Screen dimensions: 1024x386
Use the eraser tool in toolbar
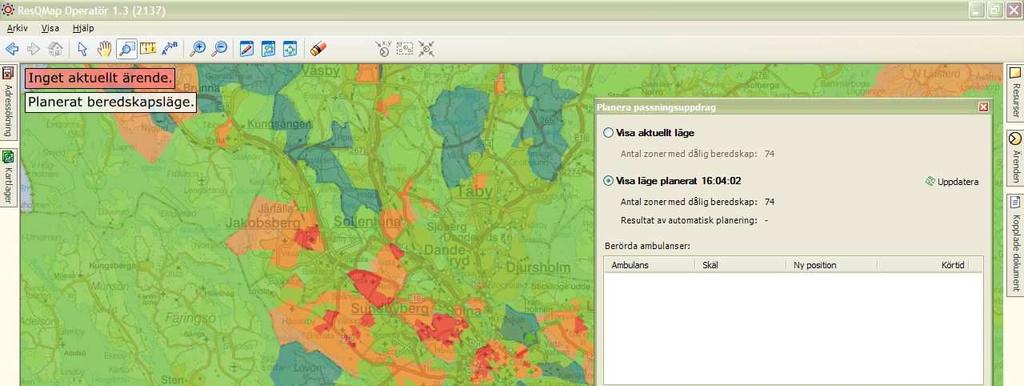click(318, 48)
